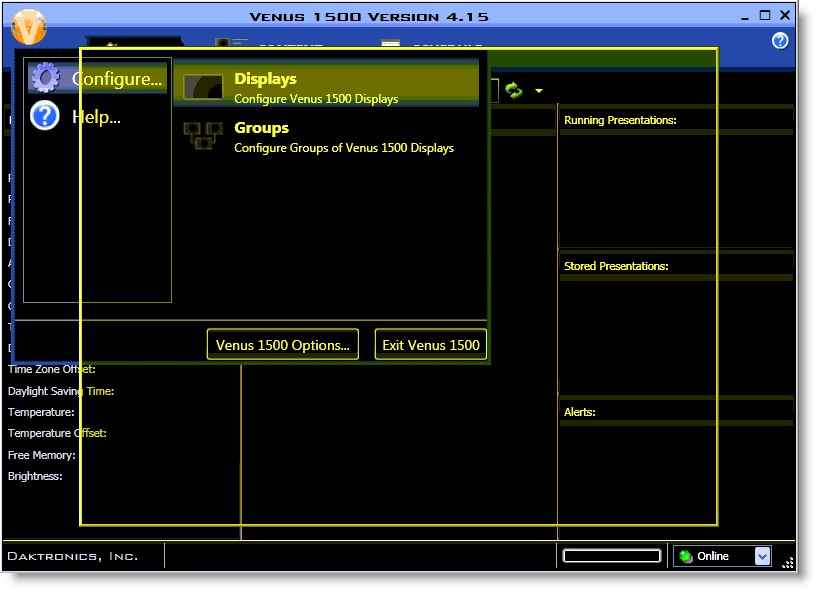815x589 pixels.
Task: Click the Venus orange application logo button
Action: pyautogui.click(x=29, y=27)
